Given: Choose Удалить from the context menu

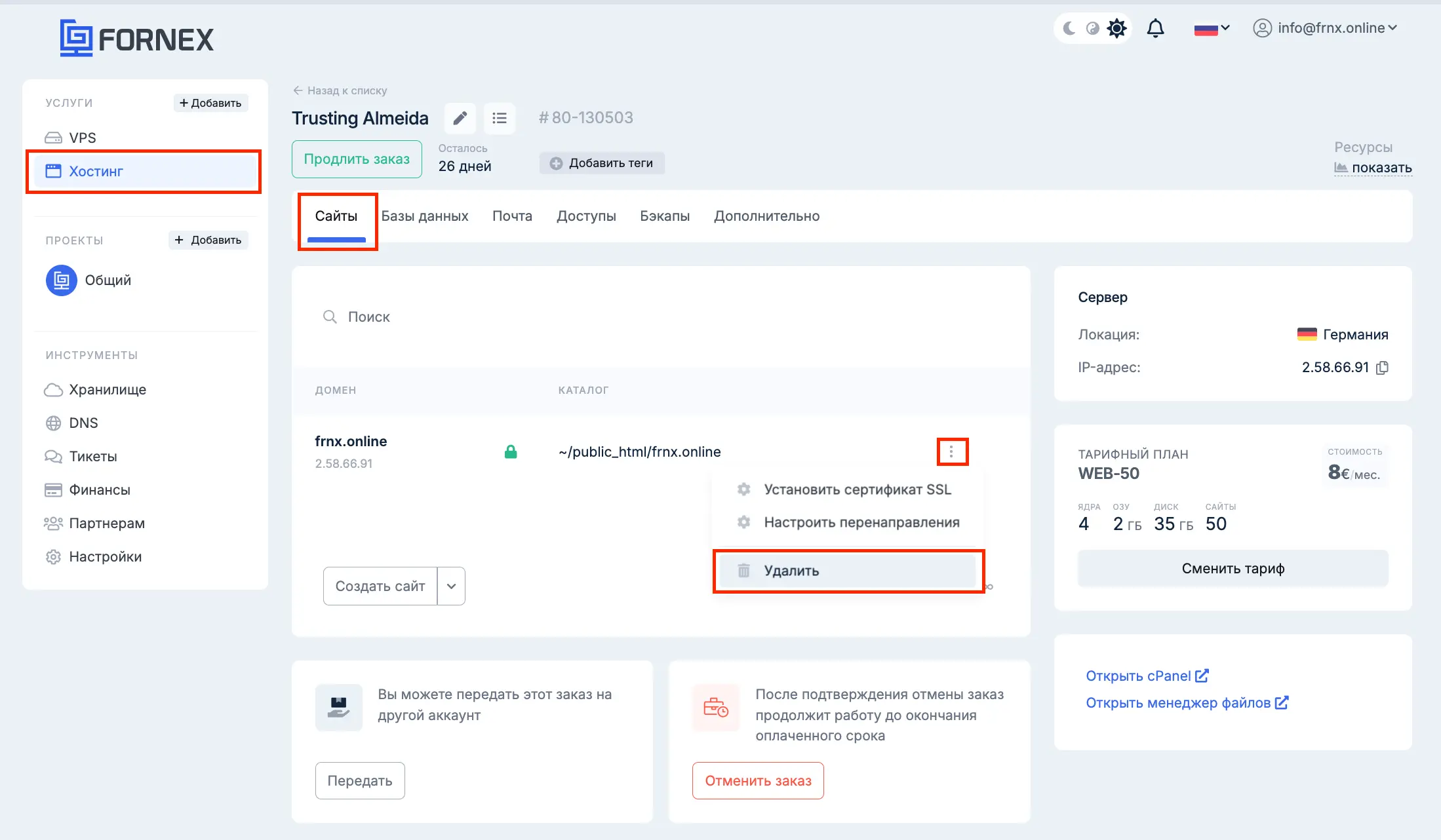Looking at the screenshot, I should point(848,571).
